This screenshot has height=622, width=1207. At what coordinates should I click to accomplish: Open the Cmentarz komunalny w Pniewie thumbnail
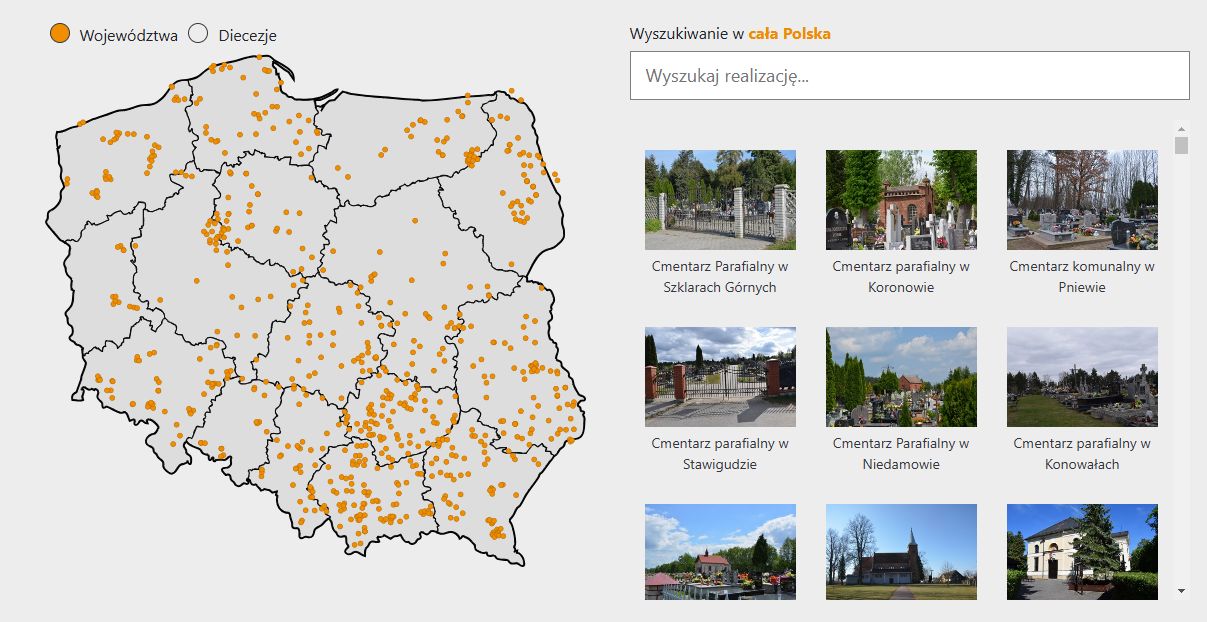1081,199
